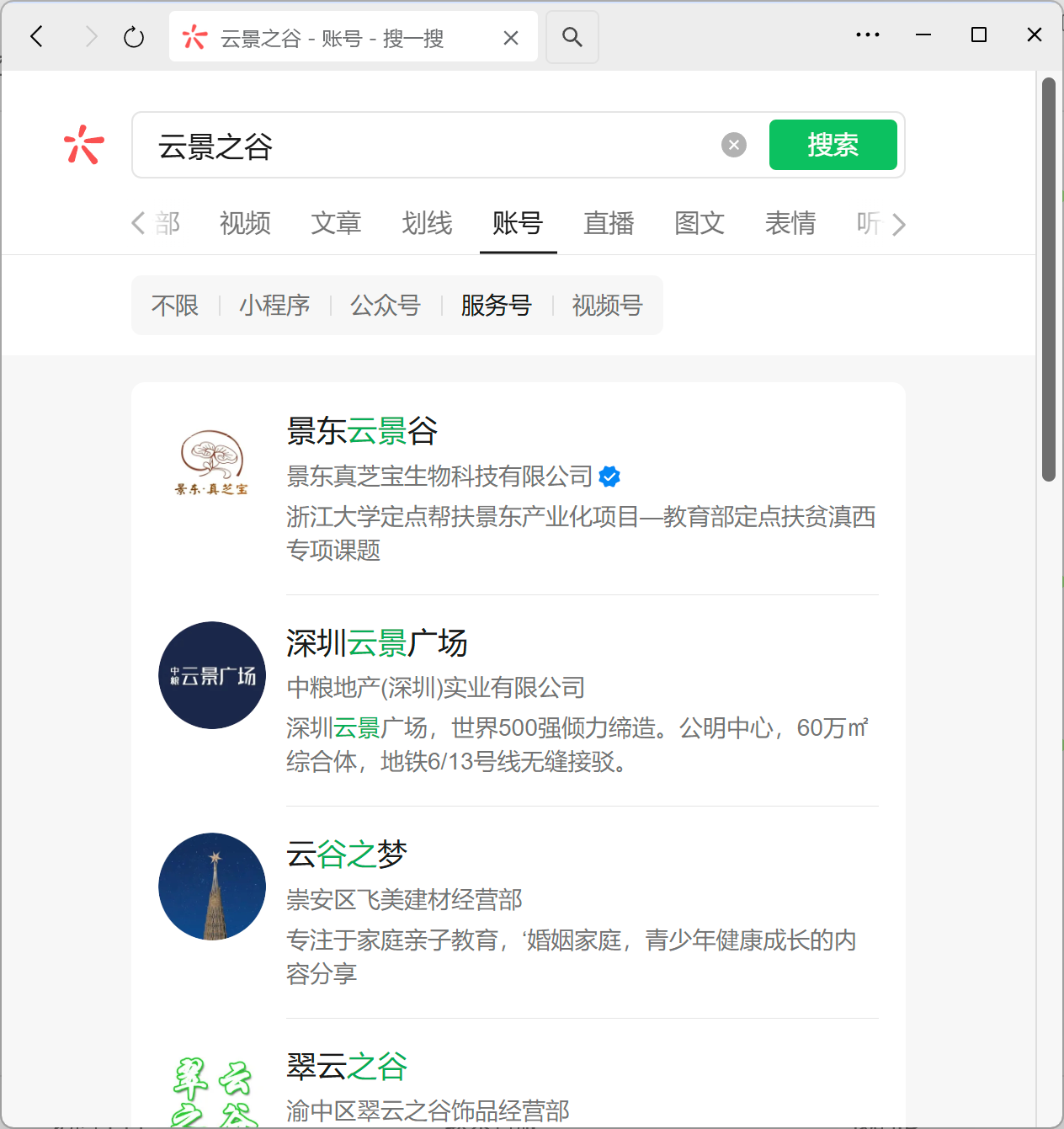Click the vertical scrollbar thumb
The width and height of the screenshot is (1064, 1129).
(x=1049, y=280)
